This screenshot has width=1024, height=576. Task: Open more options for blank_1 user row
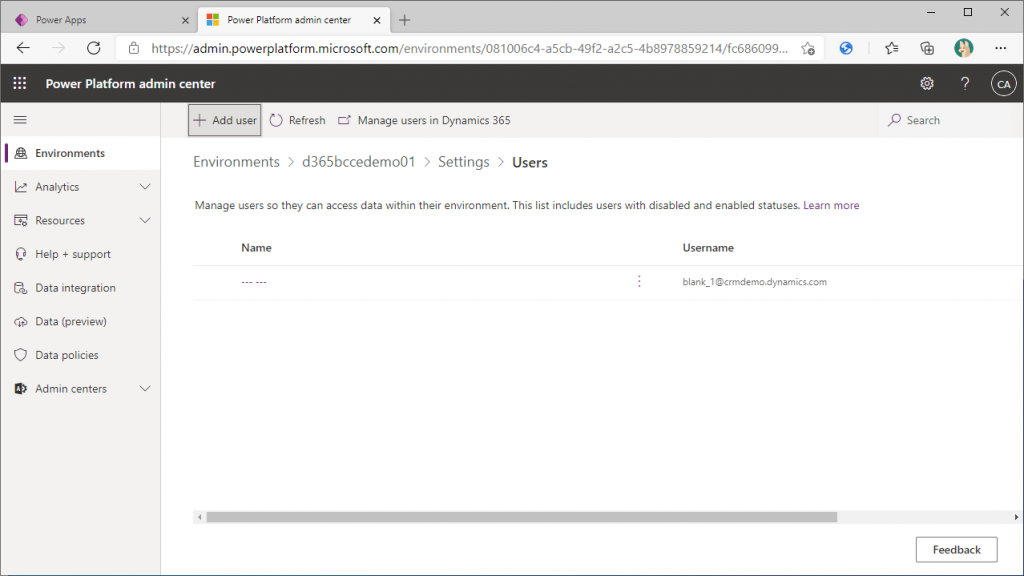pos(639,281)
